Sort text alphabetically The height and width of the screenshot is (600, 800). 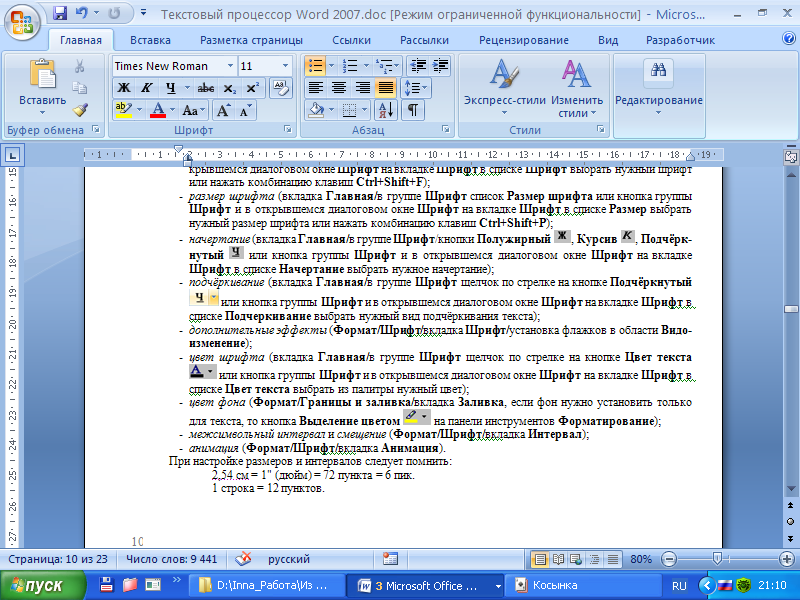coord(386,110)
